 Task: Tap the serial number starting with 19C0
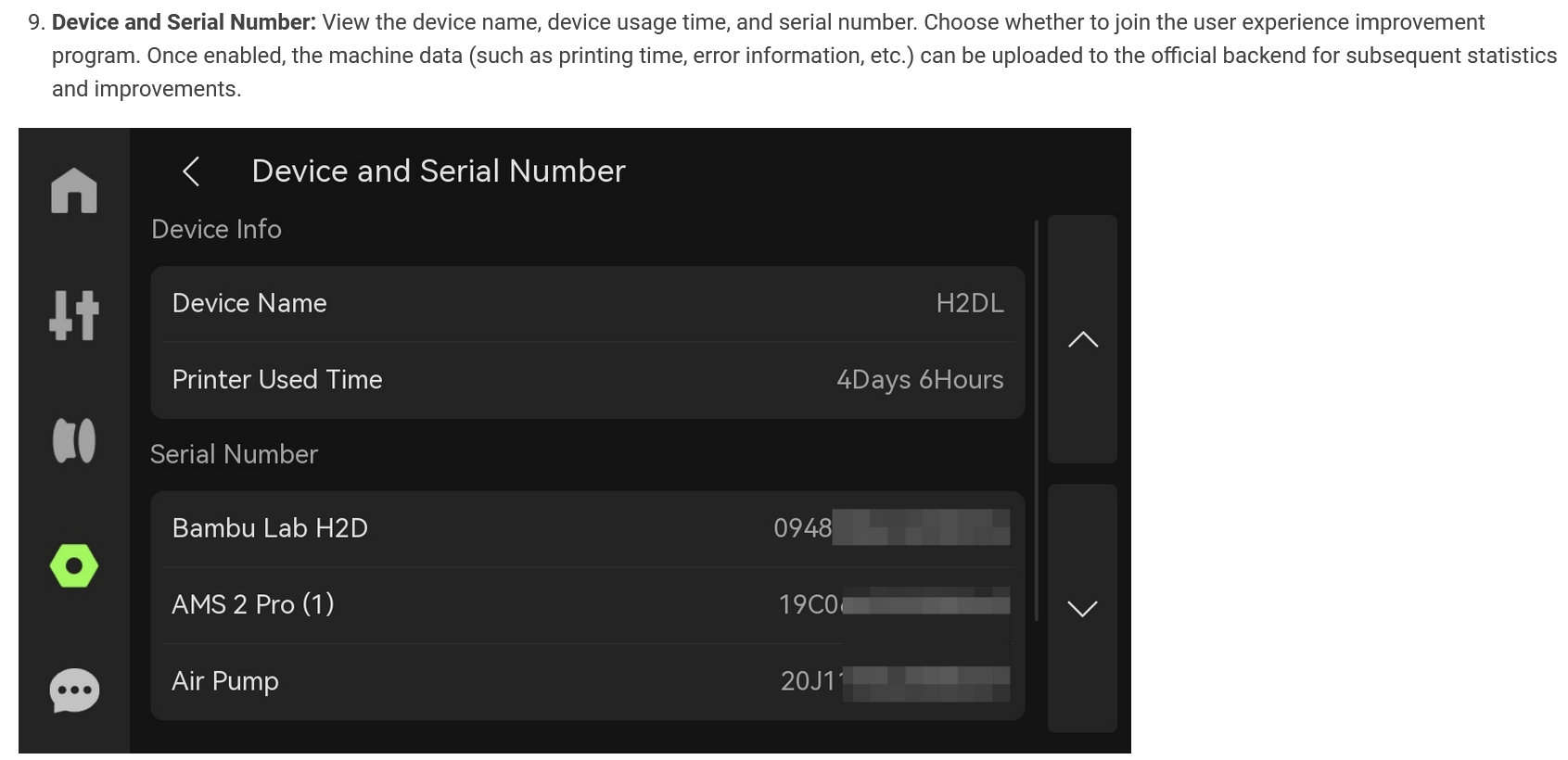coord(892,604)
